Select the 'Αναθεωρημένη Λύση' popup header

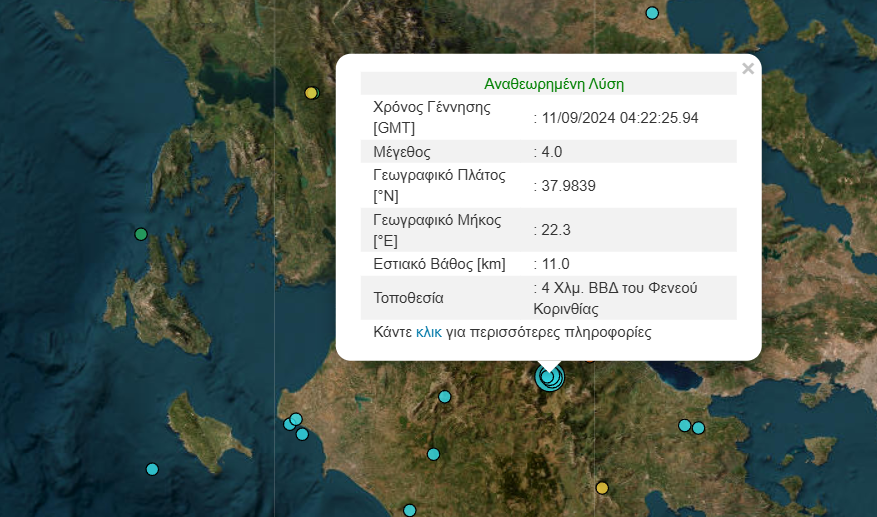pos(554,84)
